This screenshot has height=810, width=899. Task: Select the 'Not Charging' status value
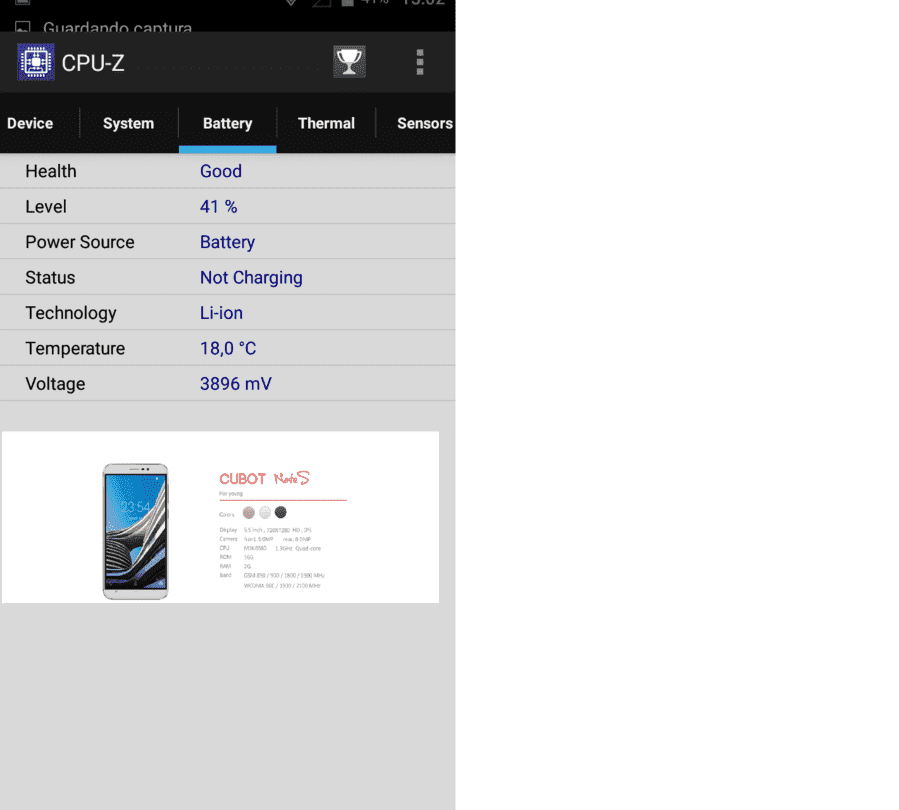coord(251,278)
